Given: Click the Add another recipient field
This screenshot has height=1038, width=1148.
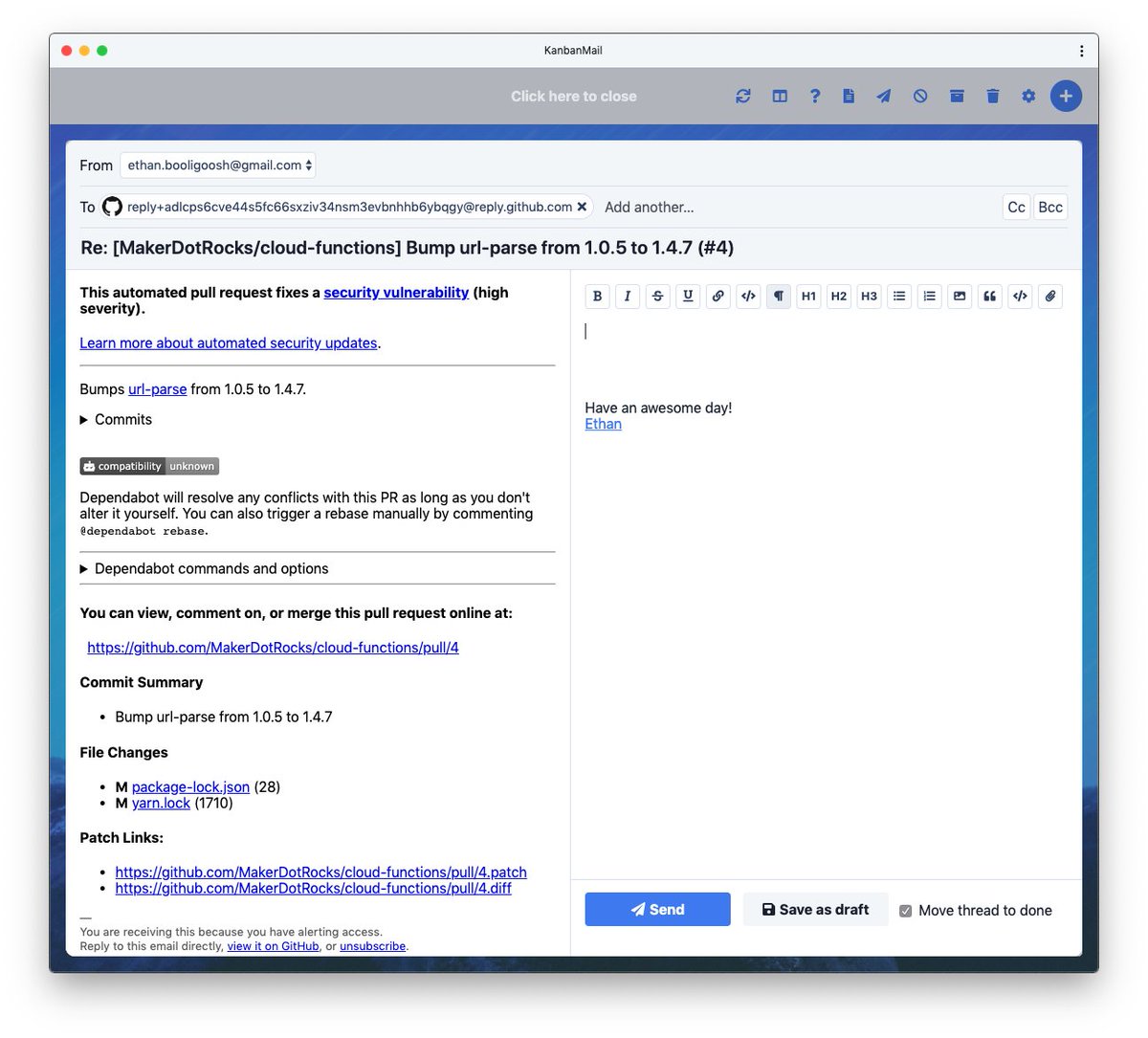Looking at the screenshot, I should (650, 207).
